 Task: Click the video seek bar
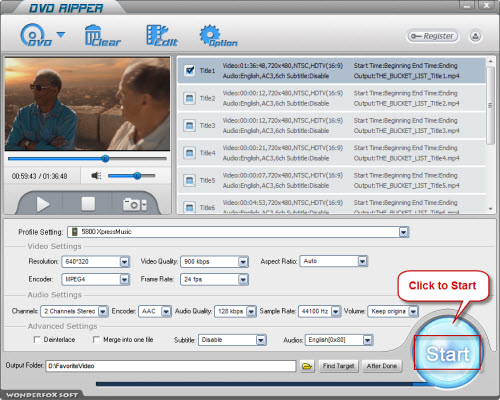click(87, 159)
